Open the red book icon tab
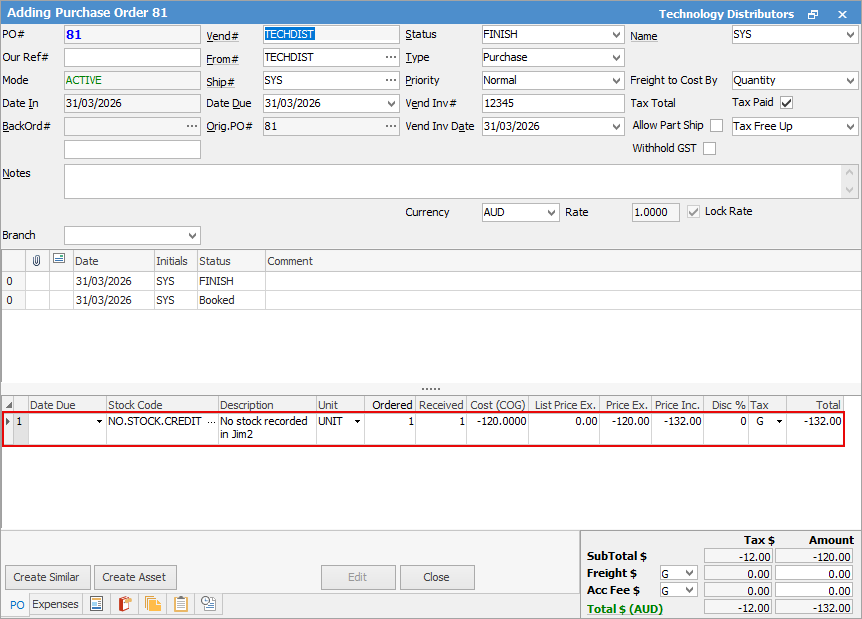862x619 pixels. coord(125,604)
